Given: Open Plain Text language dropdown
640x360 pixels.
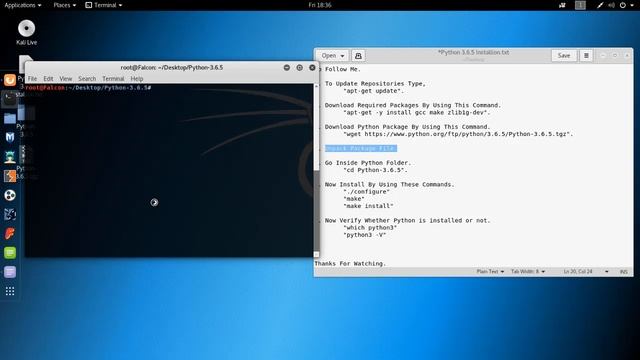Looking at the screenshot, I should (490, 271).
